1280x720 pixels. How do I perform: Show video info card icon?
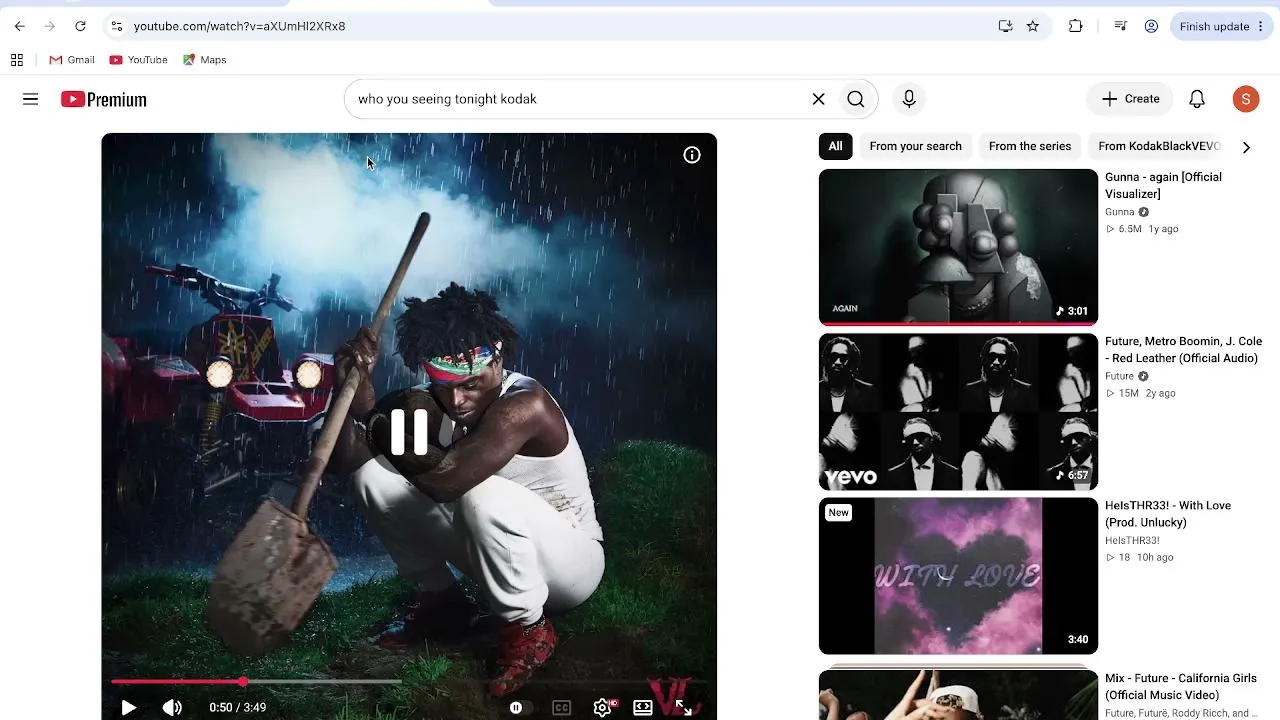[x=692, y=155]
